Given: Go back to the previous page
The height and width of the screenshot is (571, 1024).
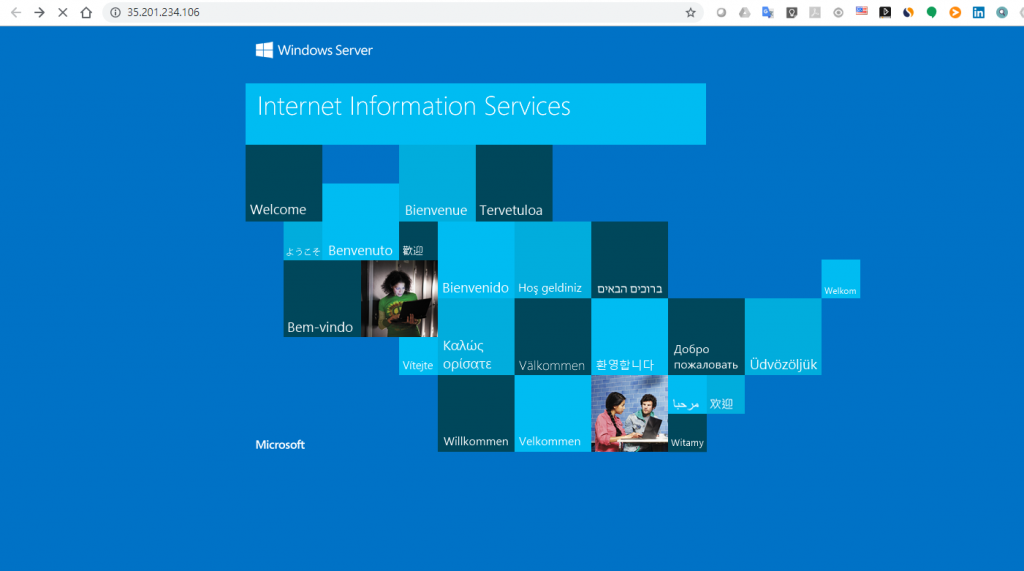Looking at the screenshot, I should 16,12.
